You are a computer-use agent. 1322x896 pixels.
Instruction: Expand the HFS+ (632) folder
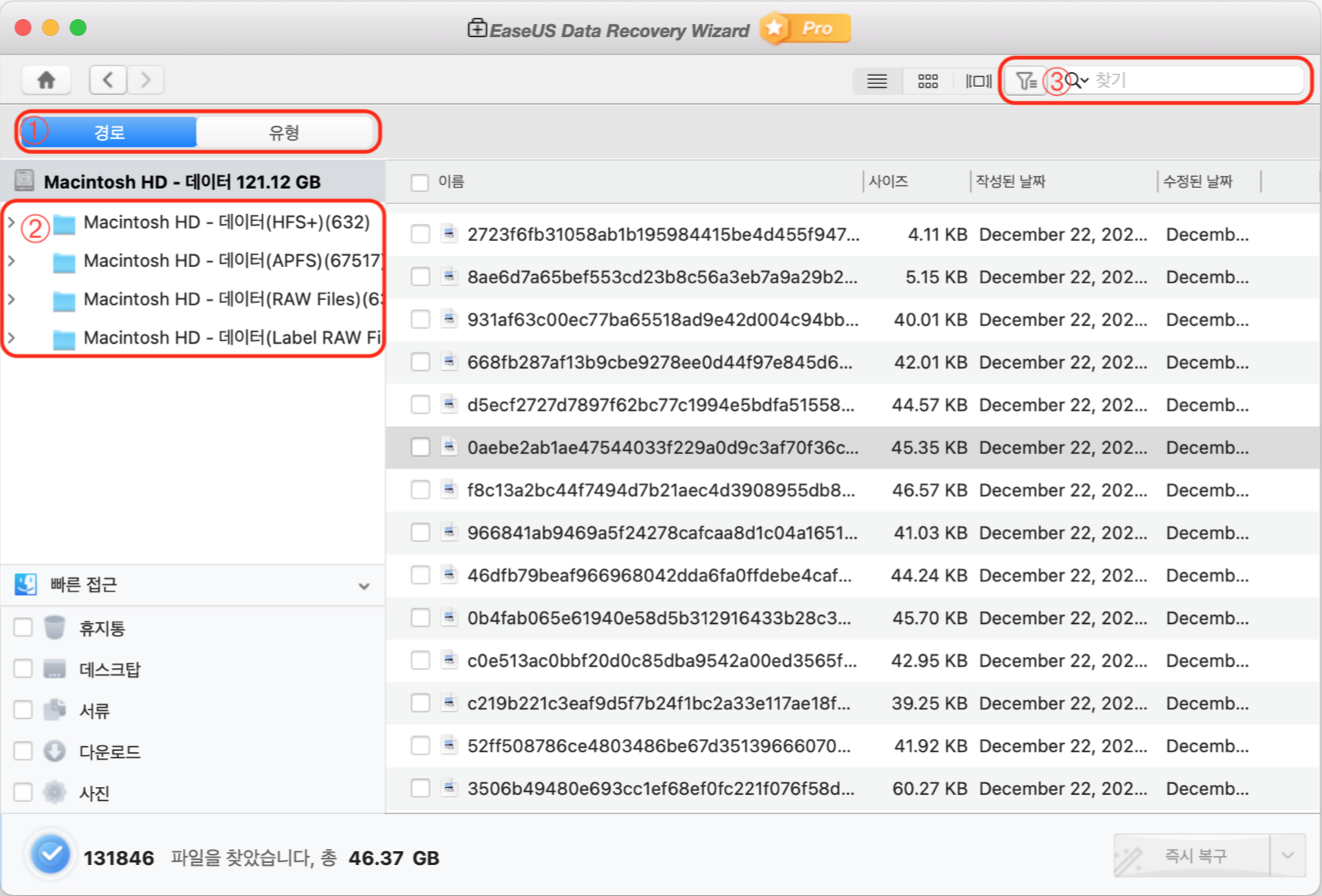[11, 222]
